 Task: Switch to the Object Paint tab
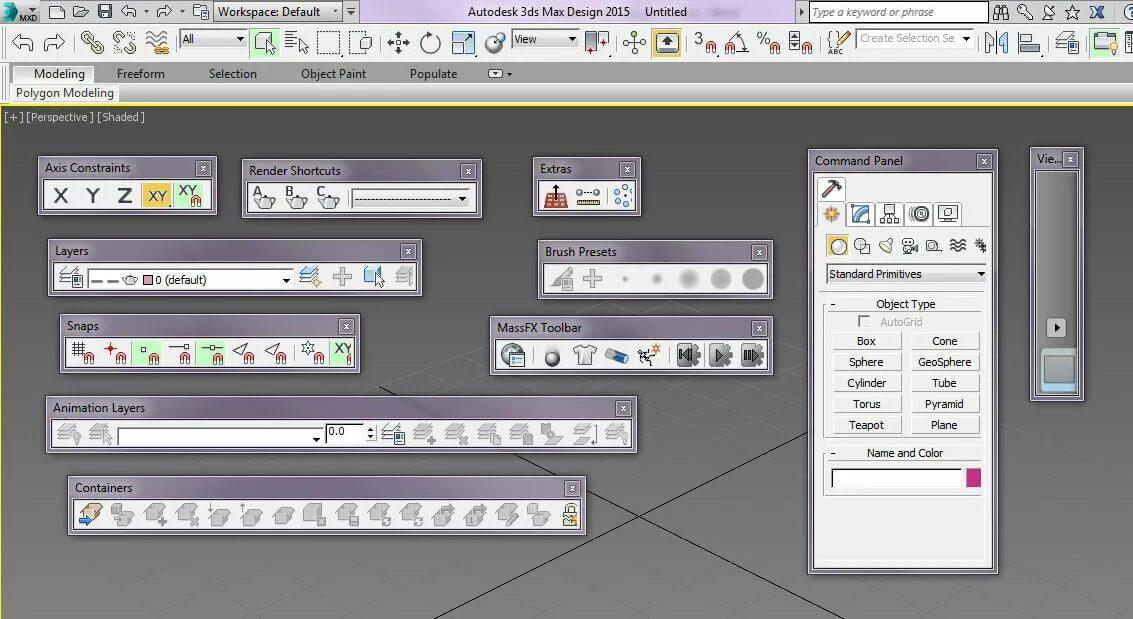[333, 74]
